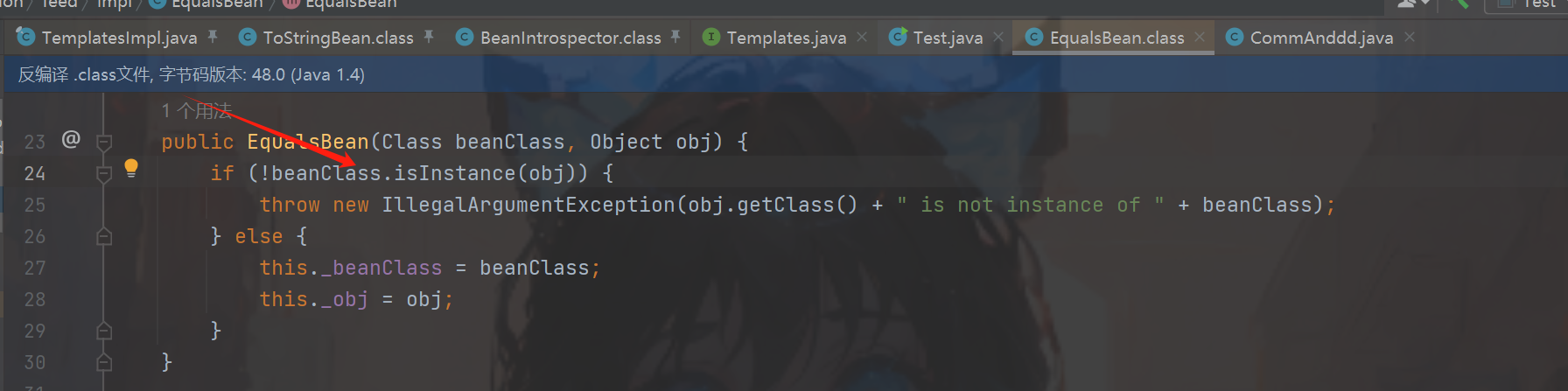The height and width of the screenshot is (391, 1568).
Task: Click the Templates.java interface icon
Action: coord(711,37)
